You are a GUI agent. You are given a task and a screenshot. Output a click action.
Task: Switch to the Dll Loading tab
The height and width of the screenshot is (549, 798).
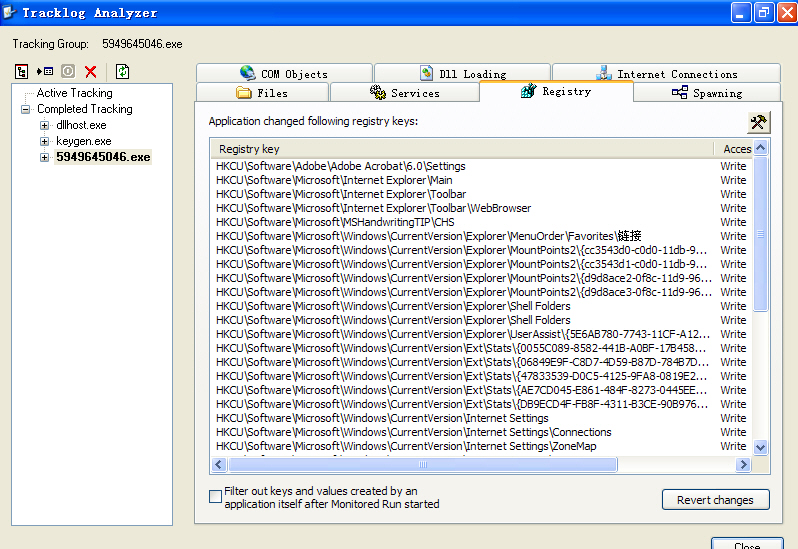pyautogui.click(x=462, y=73)
